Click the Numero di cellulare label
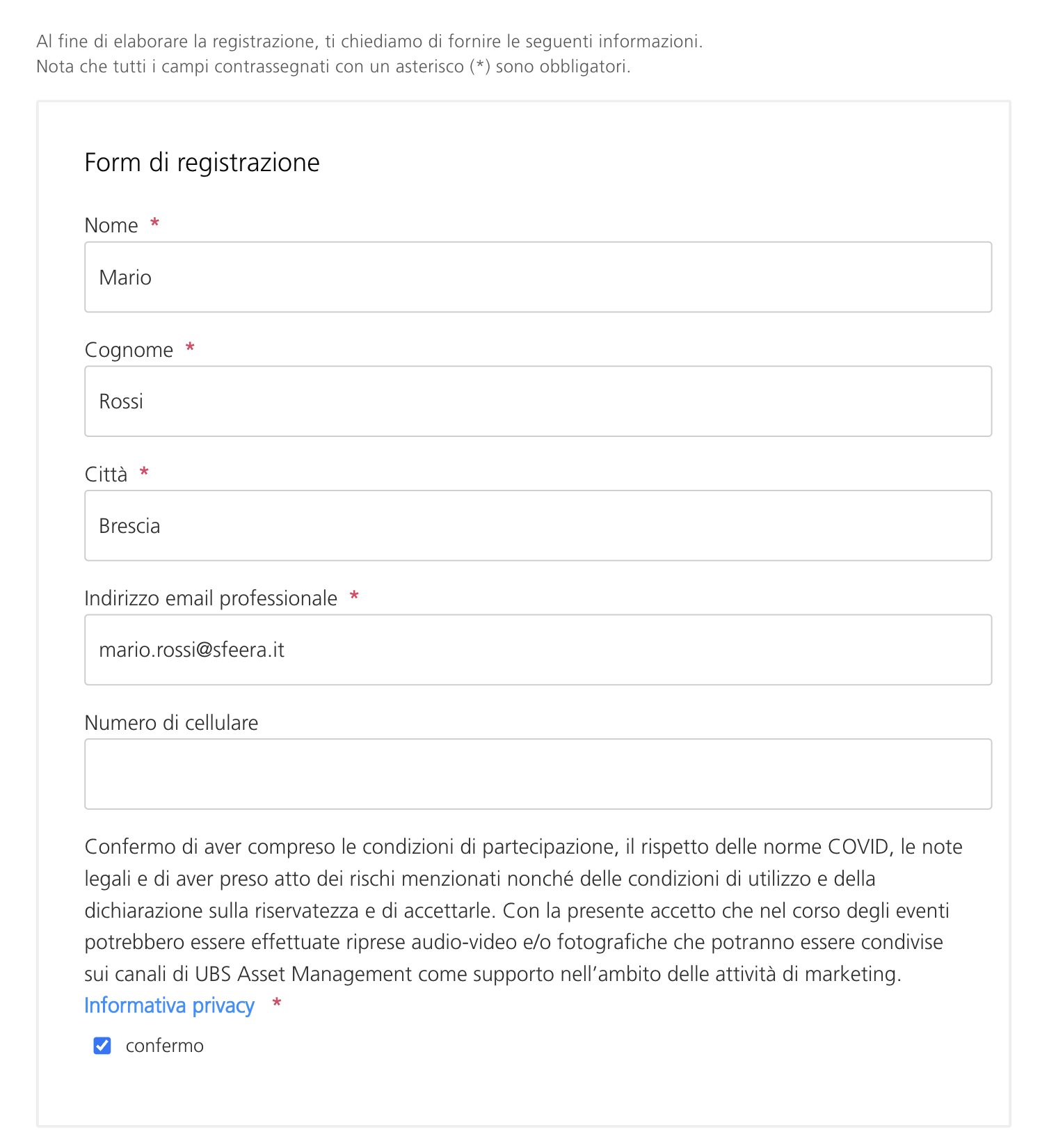Screen dimensions: 1049x1148 [171, 723]
